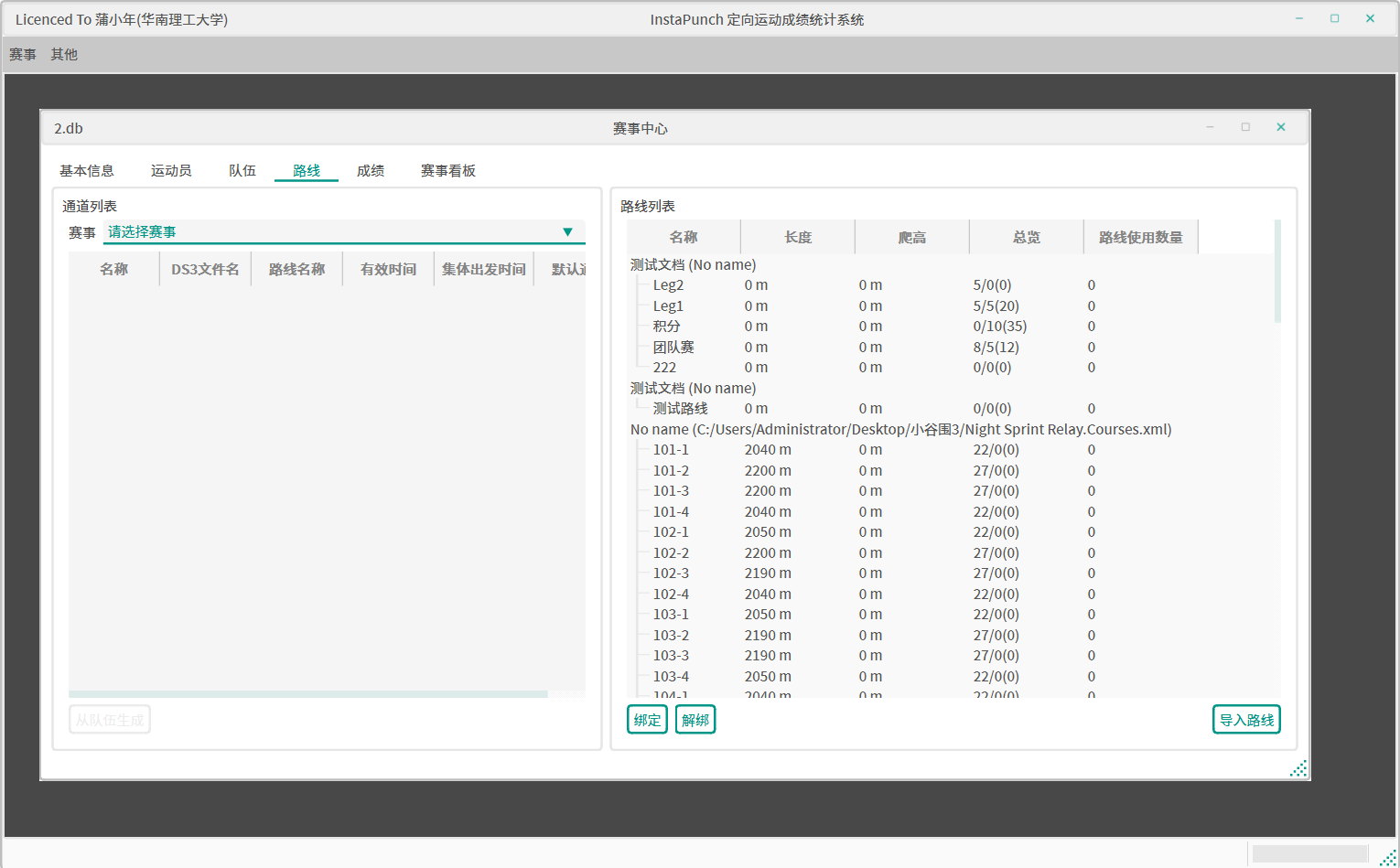1400x868 pixels.
Task: Click the 解绑 button
Action: pos(695,720)
